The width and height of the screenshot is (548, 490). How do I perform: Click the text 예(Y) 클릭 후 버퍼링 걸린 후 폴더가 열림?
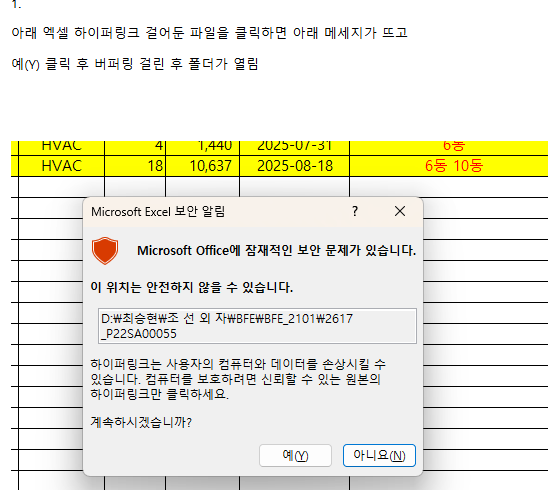click(135, 64)
